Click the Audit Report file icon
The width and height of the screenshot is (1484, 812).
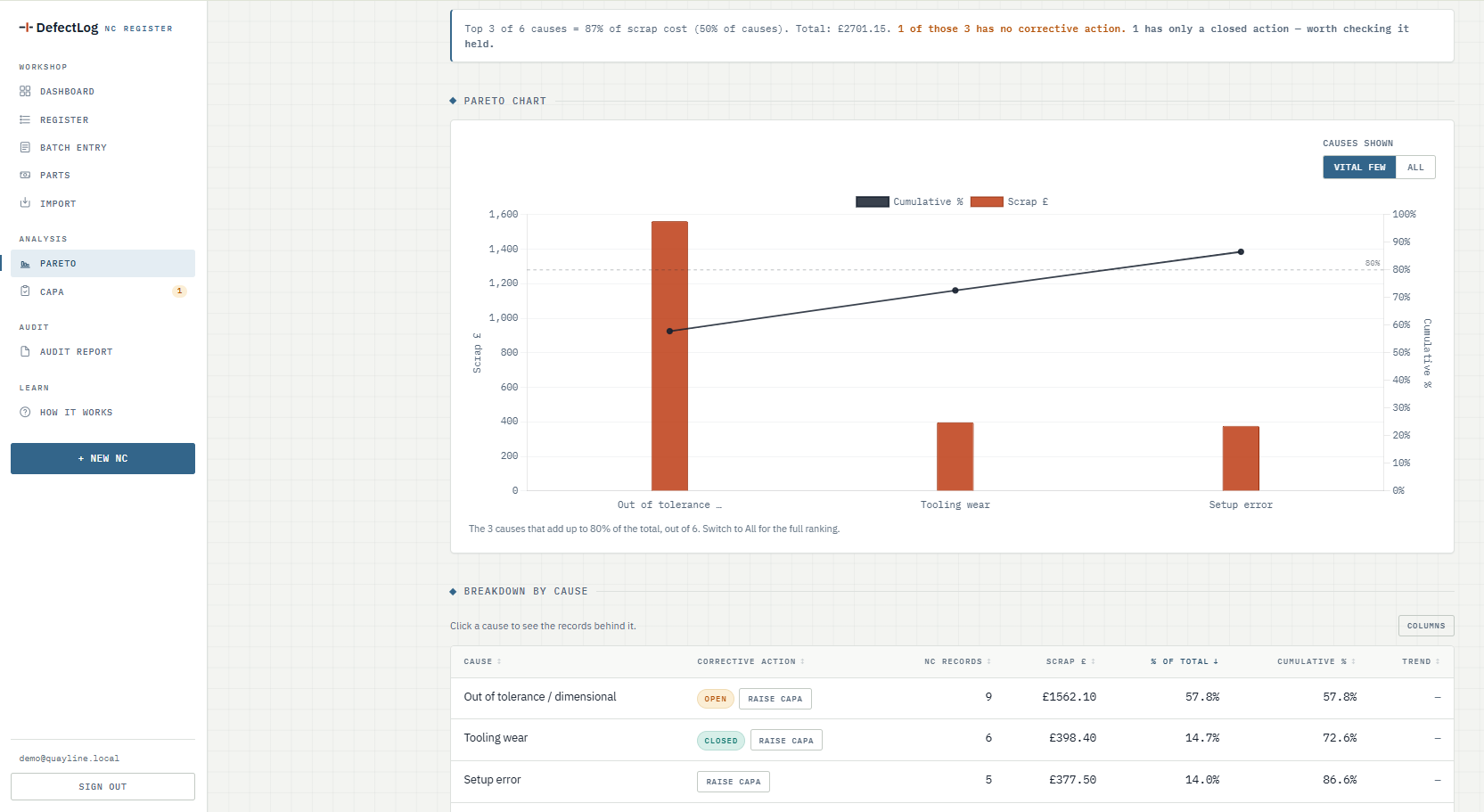pyautogui.click(x=25, y=351)
